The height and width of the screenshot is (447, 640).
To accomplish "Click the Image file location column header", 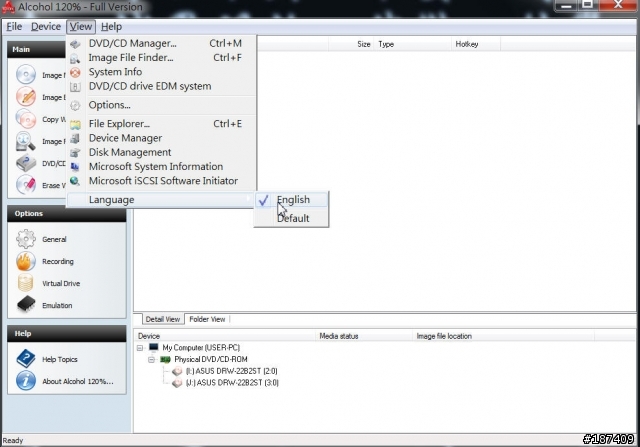I will click(x=504, y=336).
